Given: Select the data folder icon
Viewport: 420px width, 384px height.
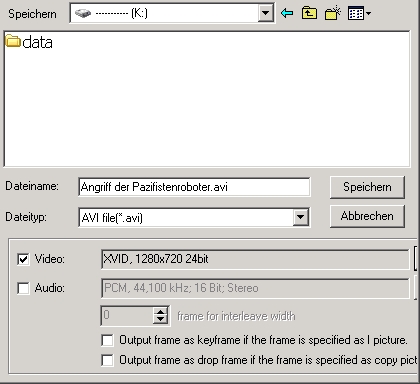Looking at the screenshot, I should coord(13,41).
